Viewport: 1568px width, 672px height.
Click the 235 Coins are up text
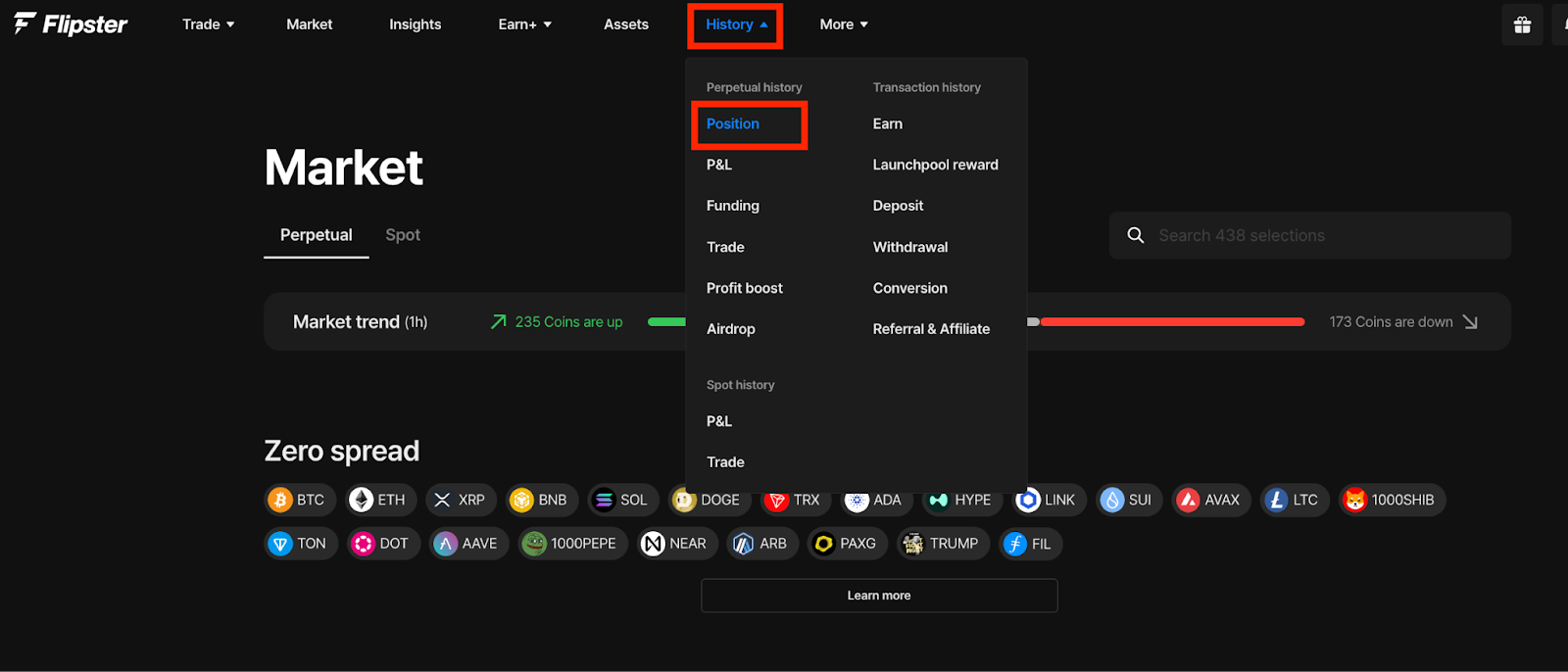point(569,322)
